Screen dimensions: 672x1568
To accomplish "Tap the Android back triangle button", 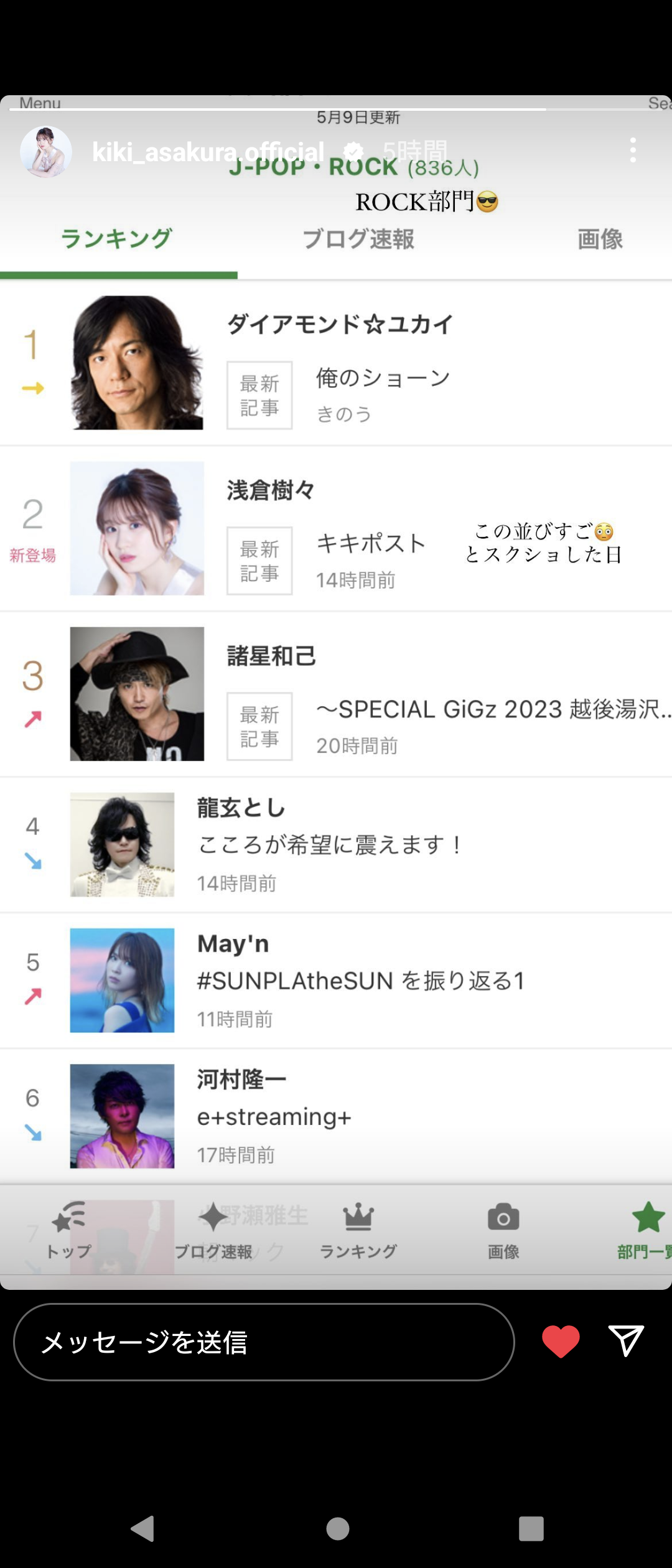I will click(x=142, y=1529).
